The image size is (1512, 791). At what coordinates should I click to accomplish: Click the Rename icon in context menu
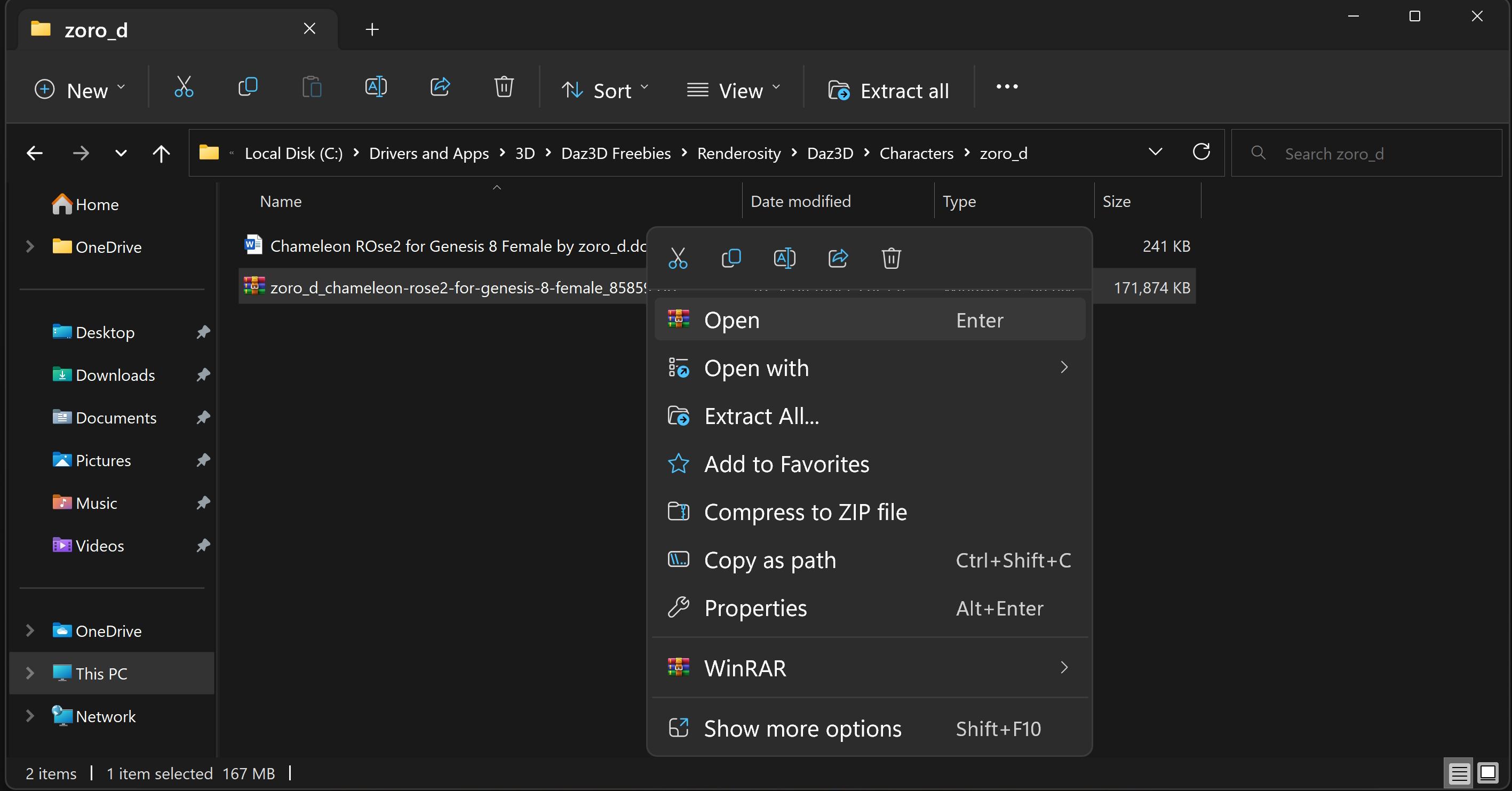point(784,258)
